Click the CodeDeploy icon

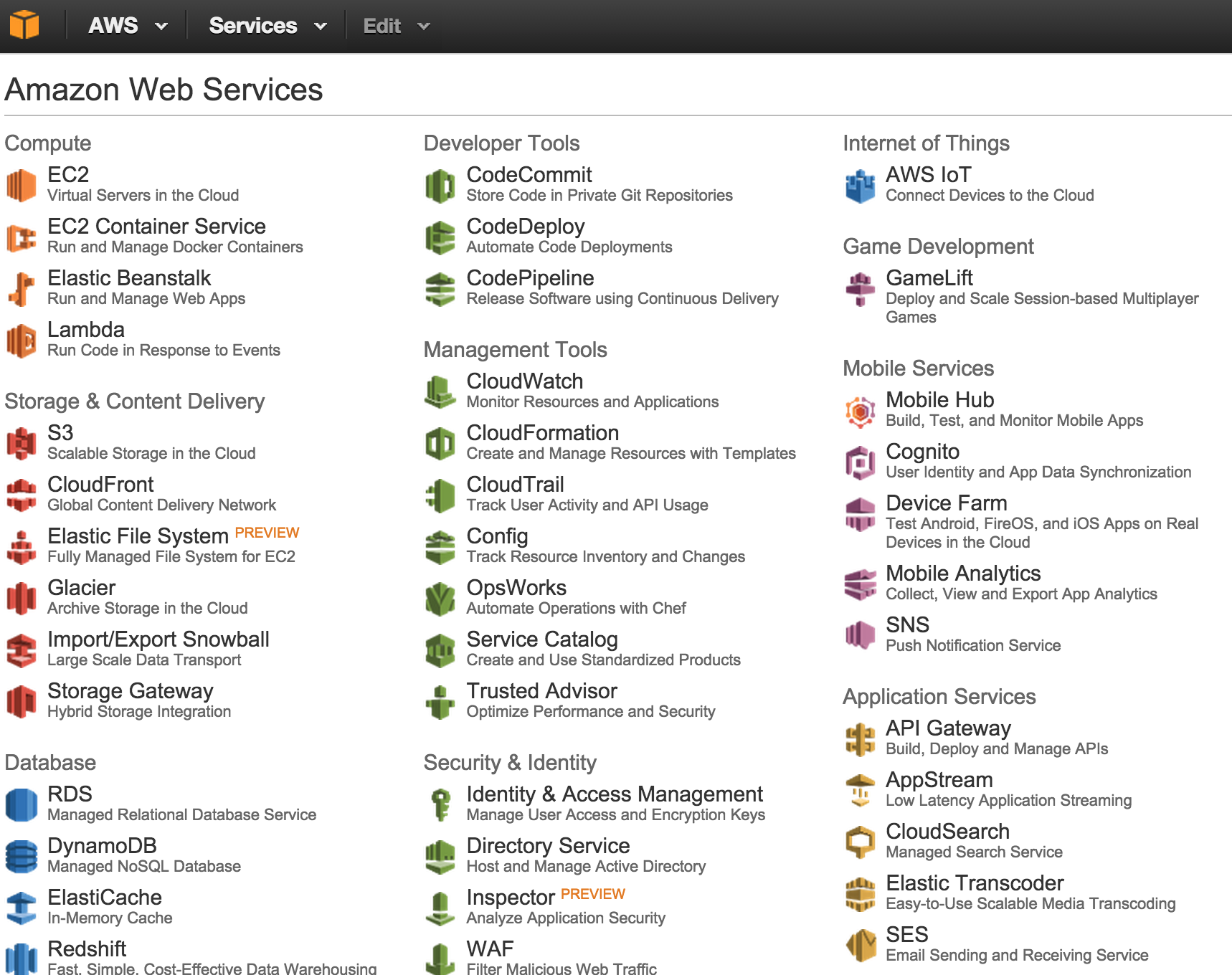(440, 237)
